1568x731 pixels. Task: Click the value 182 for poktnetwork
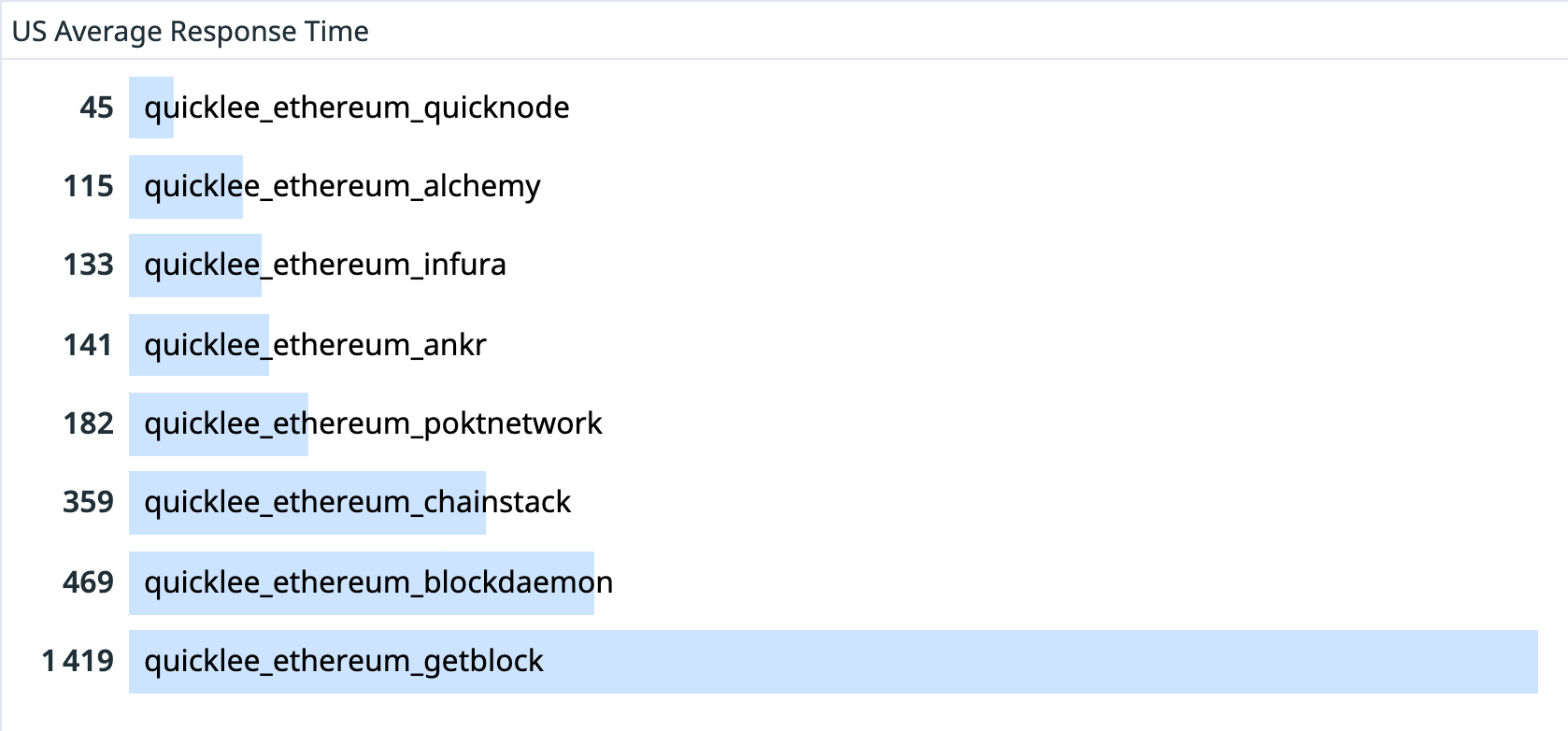pyautogui.click(x=89, y=423)
